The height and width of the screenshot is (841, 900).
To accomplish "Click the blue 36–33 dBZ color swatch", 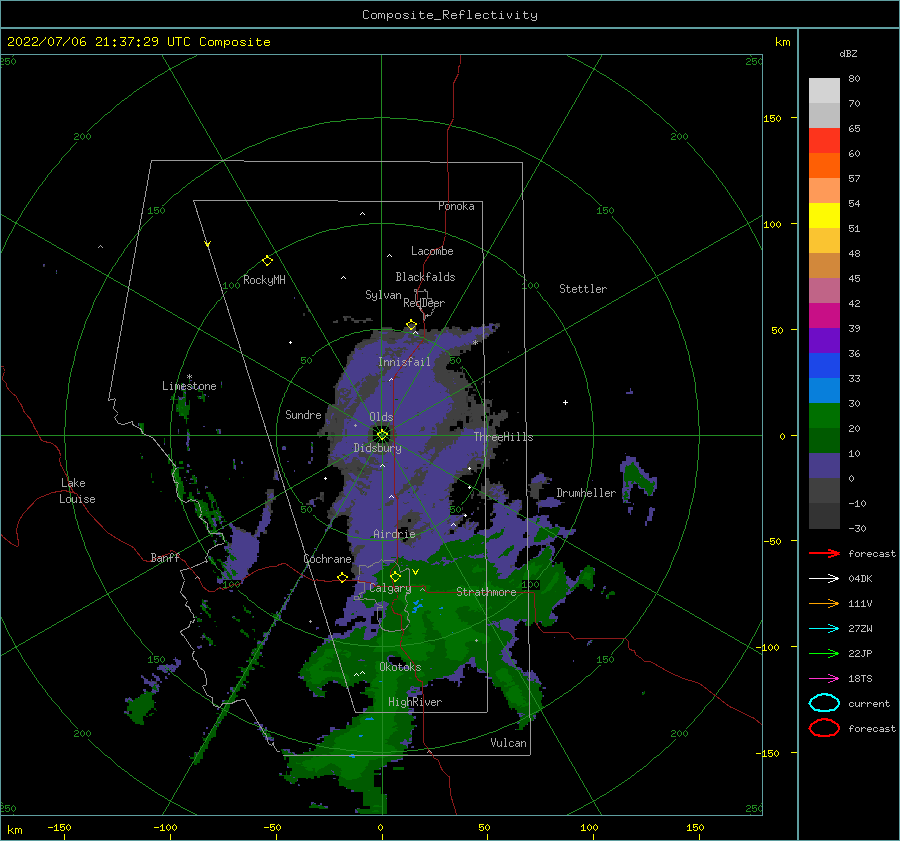I will 824,365.
